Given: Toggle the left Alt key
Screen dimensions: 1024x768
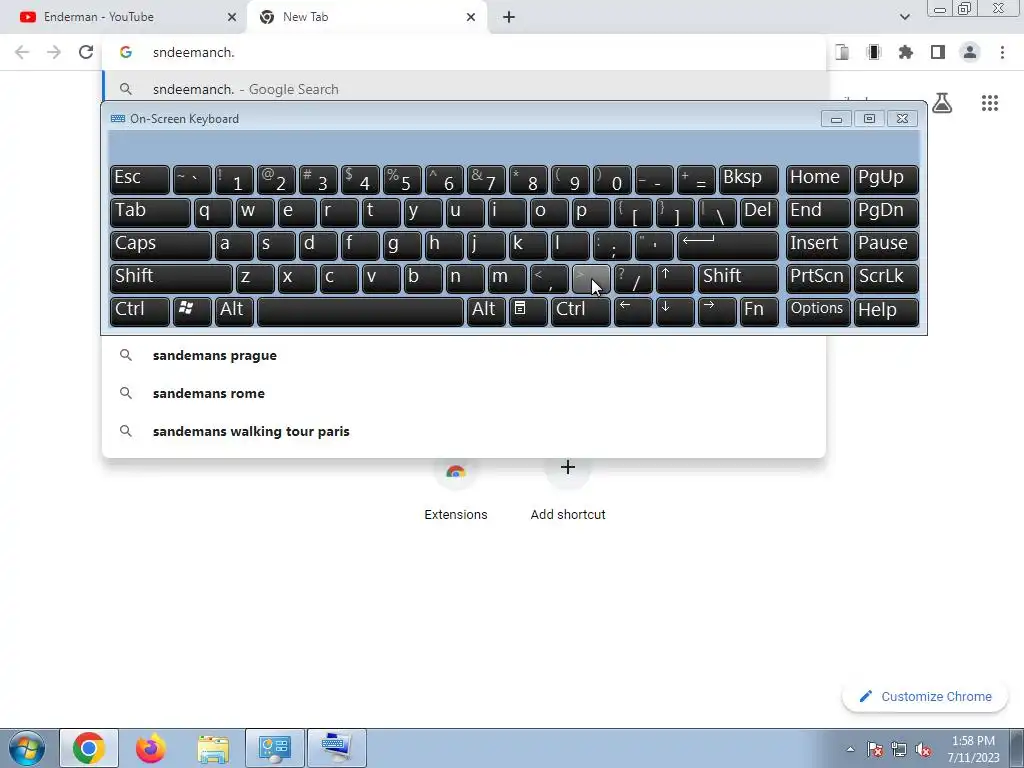Looking at the screenshot, I should tap(234, 312).
